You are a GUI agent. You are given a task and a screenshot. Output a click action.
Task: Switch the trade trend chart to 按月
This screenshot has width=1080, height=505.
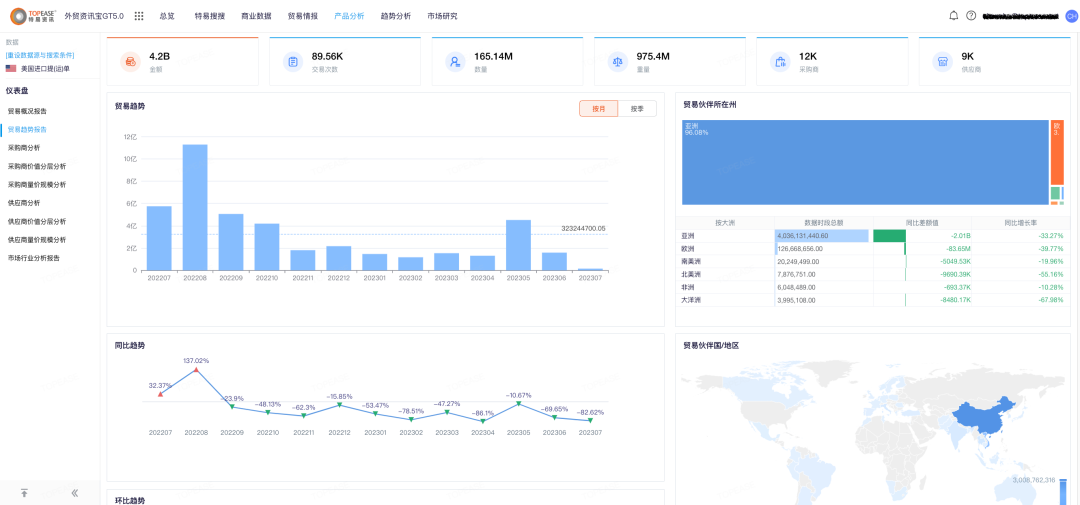(x=599, y=109)
